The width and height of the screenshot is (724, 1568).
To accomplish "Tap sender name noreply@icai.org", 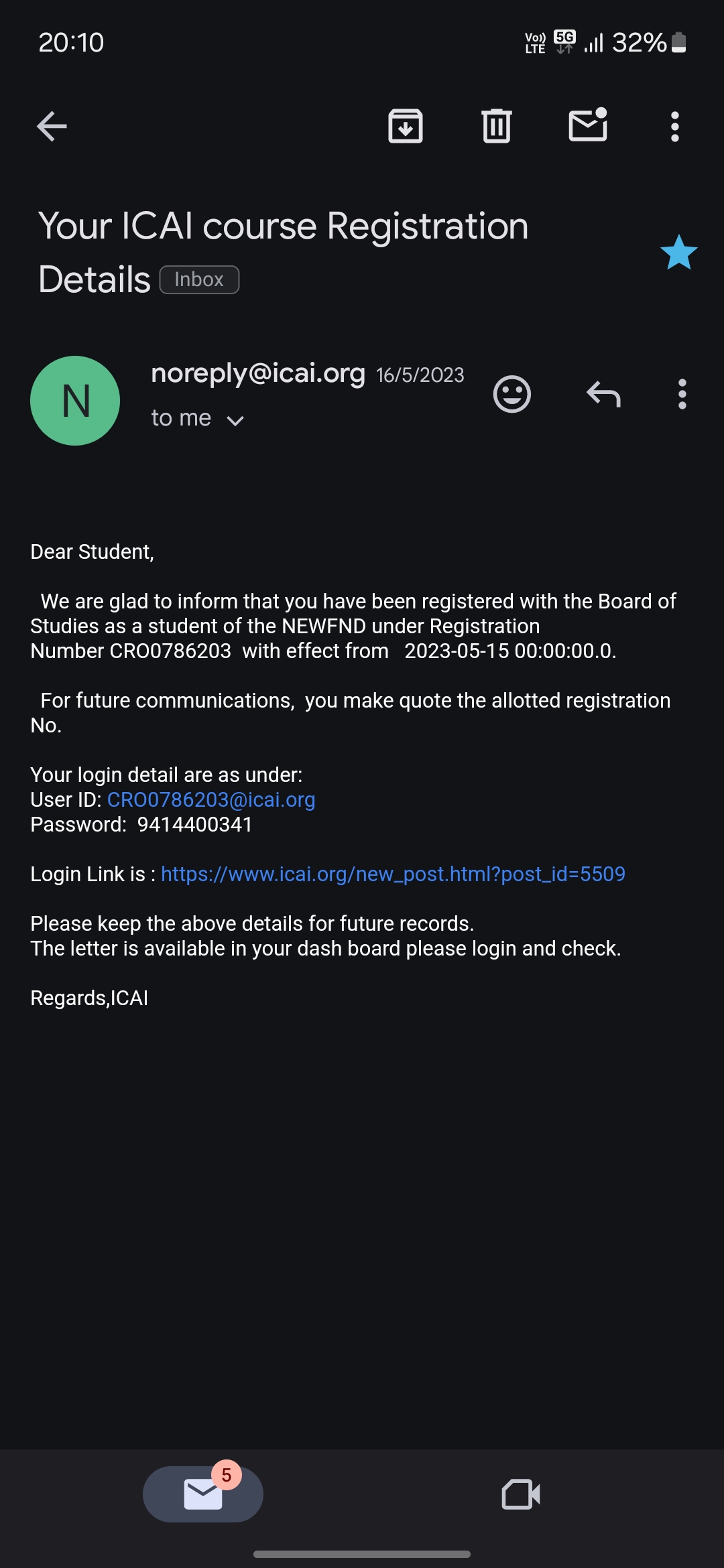I will click(x=258, y=373).
